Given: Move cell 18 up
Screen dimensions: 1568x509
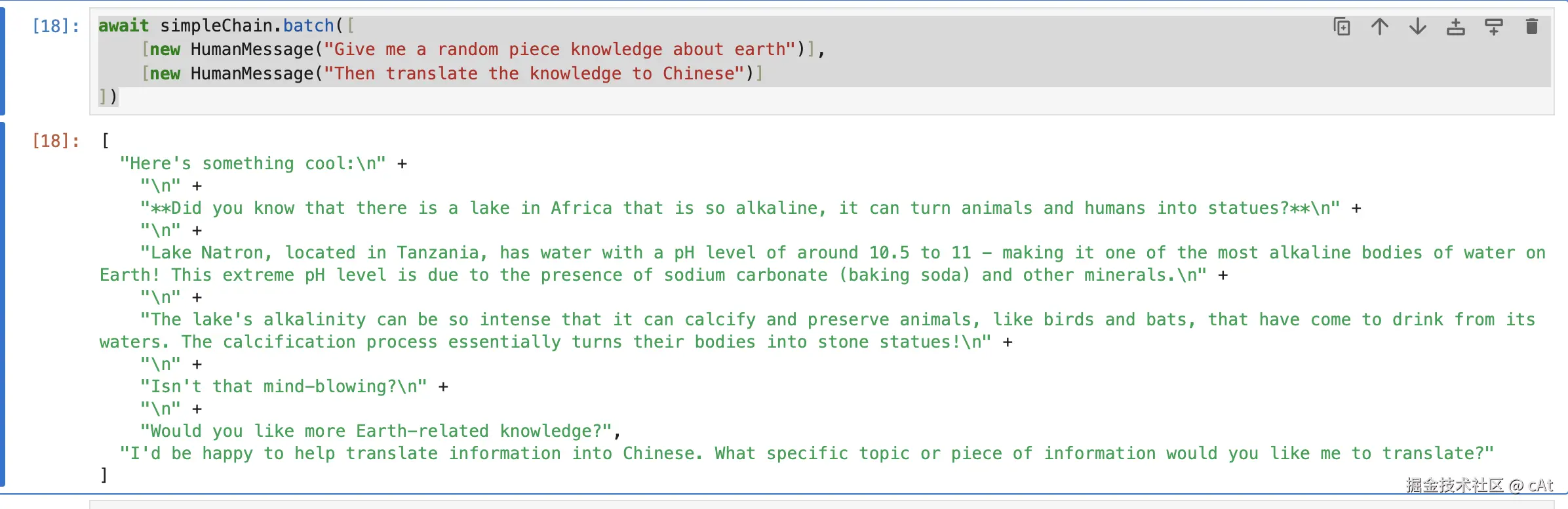Looking at the screenshot, I should pos(1380,26).
